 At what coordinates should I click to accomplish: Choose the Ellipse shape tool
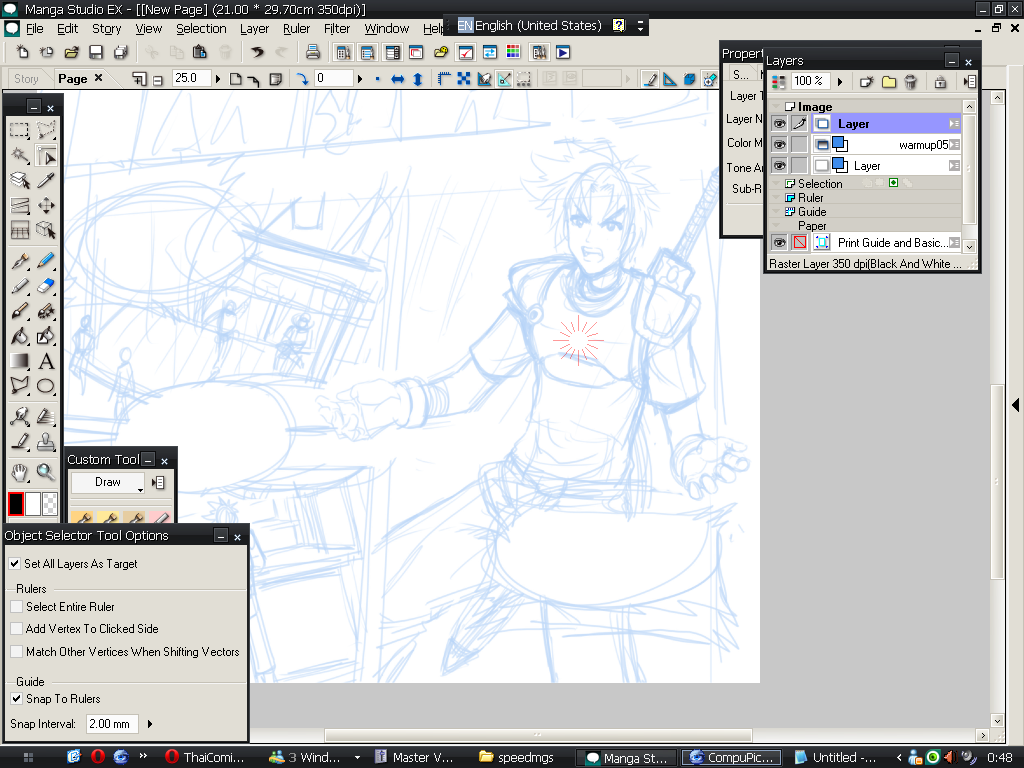coord(46,386)
